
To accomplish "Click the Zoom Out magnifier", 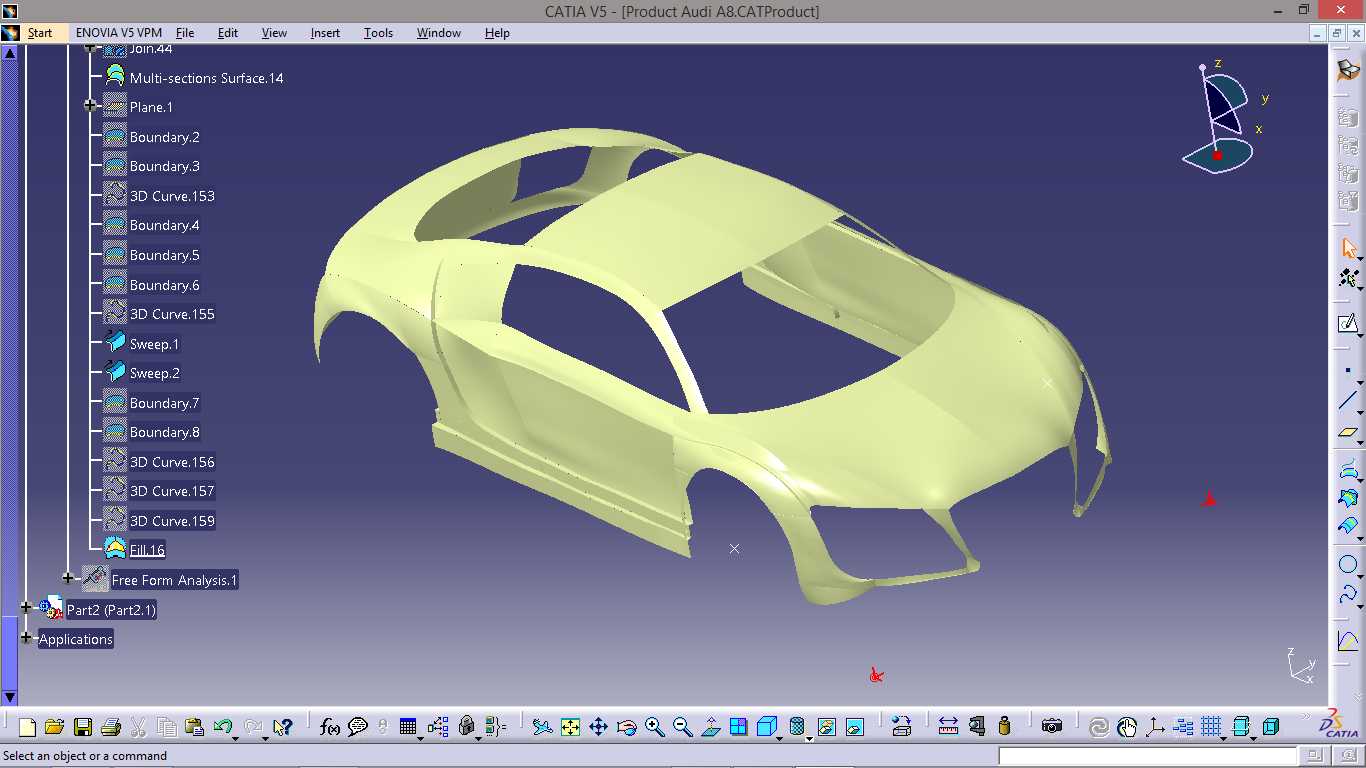I will click(682, 727).
